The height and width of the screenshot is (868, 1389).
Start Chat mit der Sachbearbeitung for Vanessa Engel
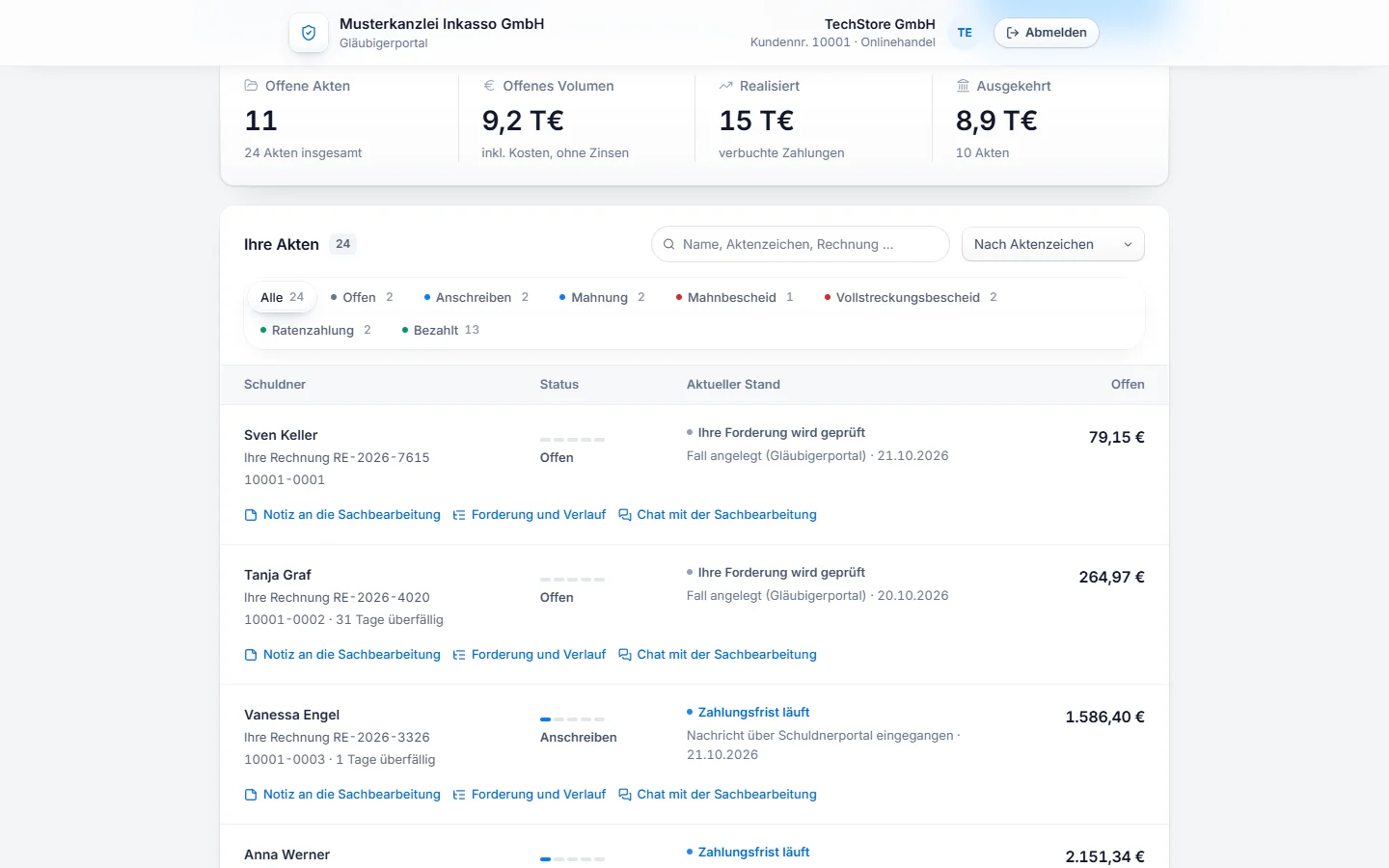tap(718, 795)
